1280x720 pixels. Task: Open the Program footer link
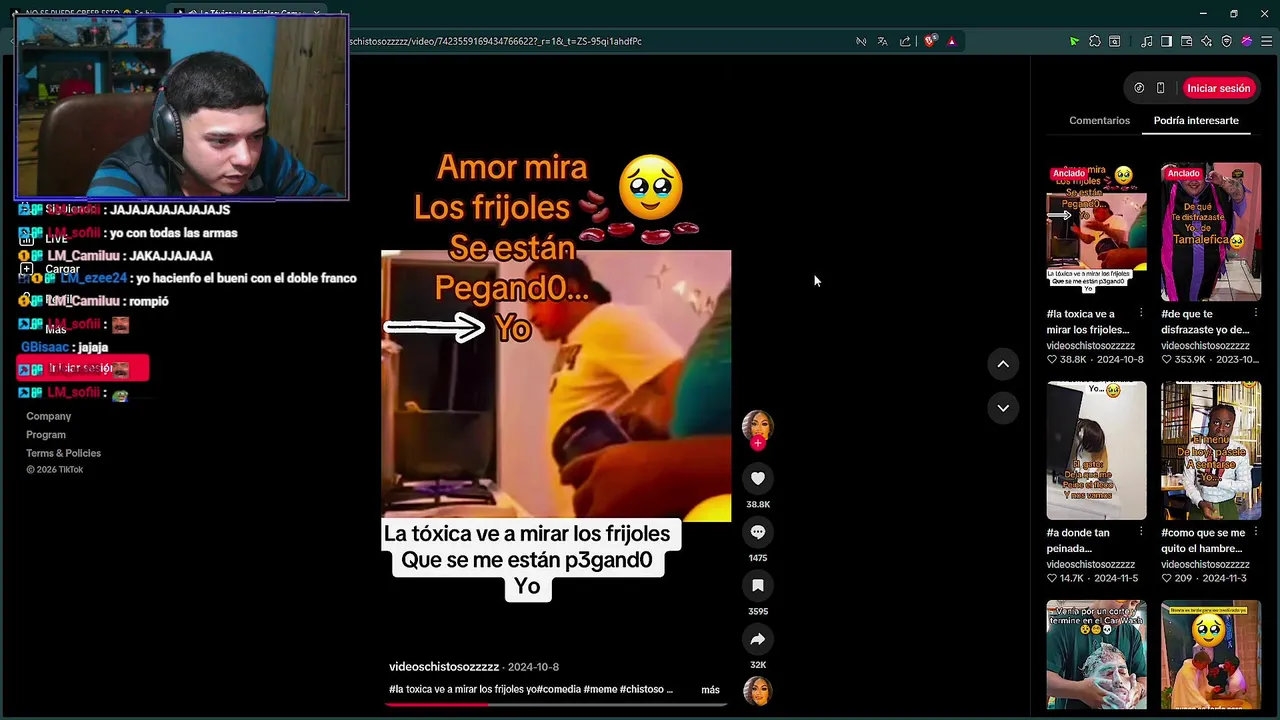click(x=46, y=435)
